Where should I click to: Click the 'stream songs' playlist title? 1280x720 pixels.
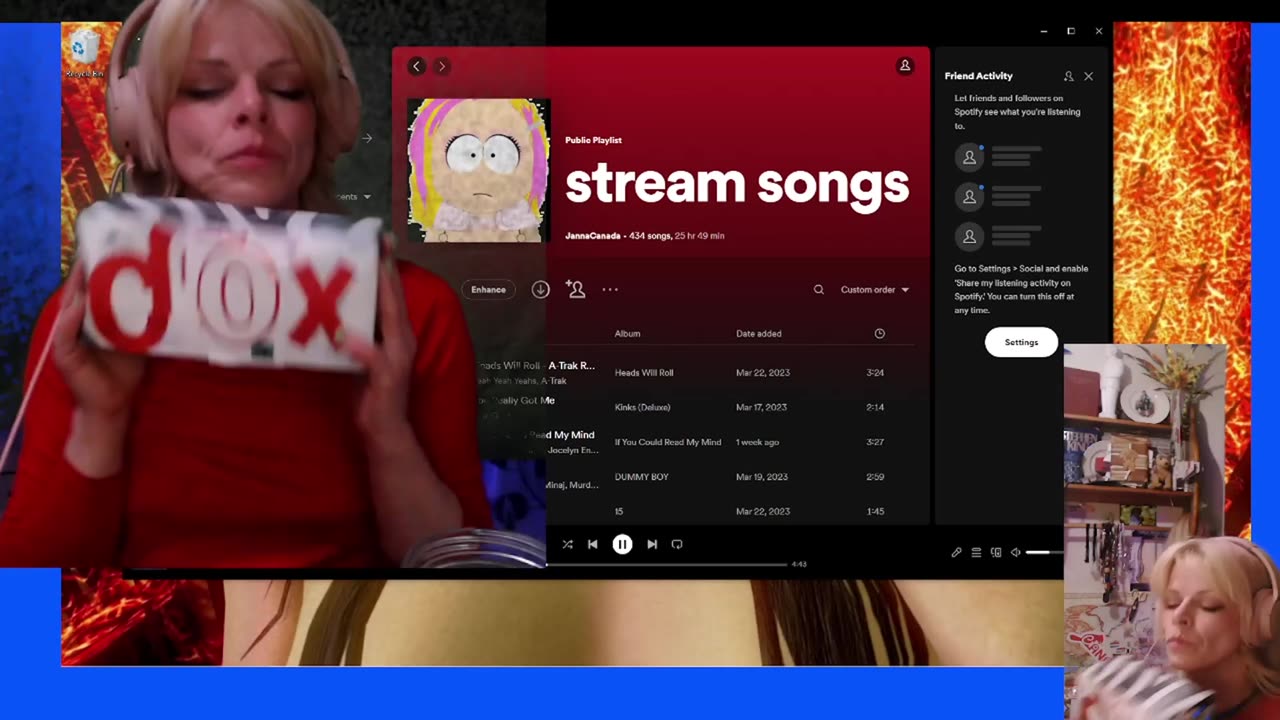click(737, 186)
